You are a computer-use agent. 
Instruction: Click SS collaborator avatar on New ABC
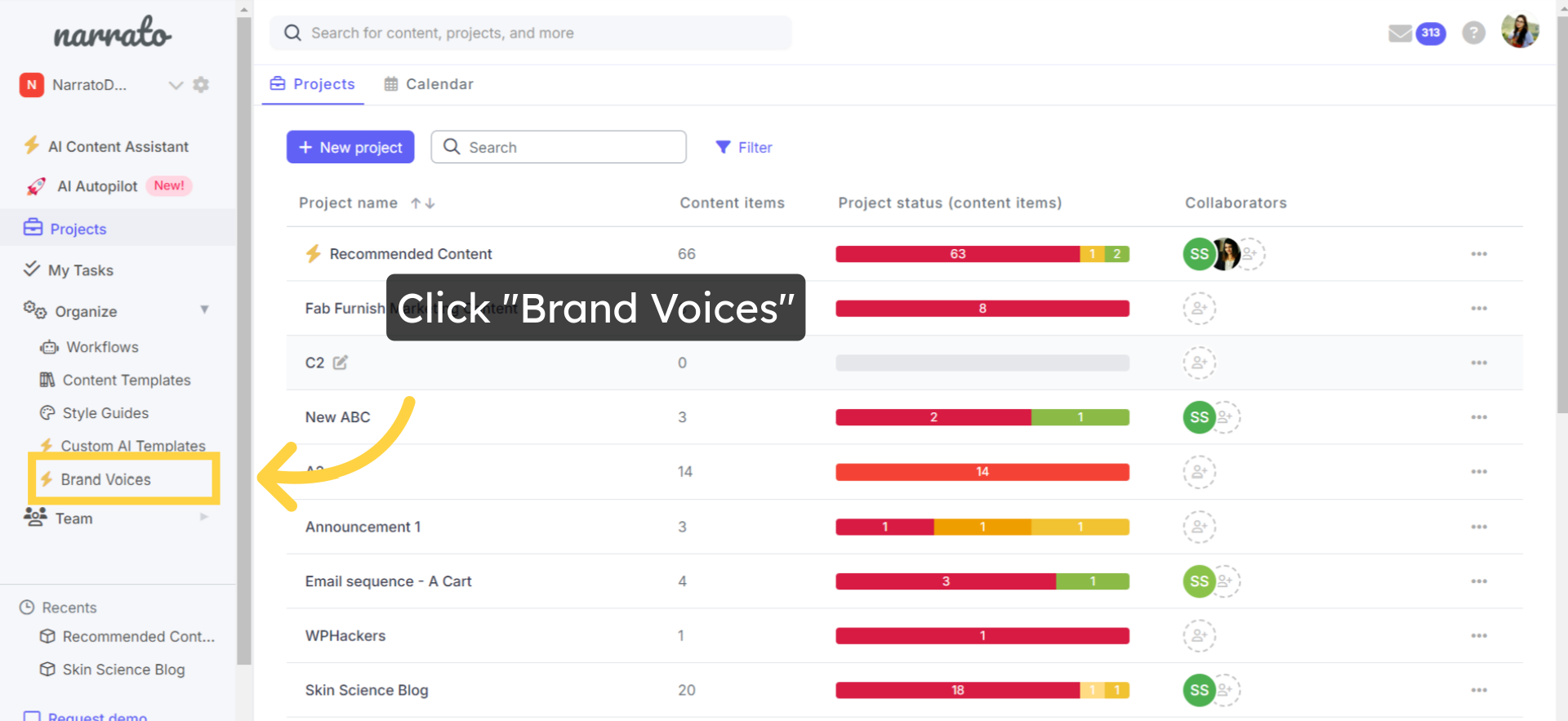pos(1199,417)
